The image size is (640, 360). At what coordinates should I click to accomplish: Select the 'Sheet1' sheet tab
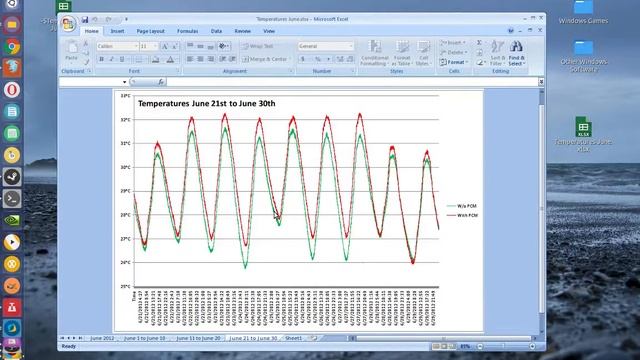(x=293, y=338)
